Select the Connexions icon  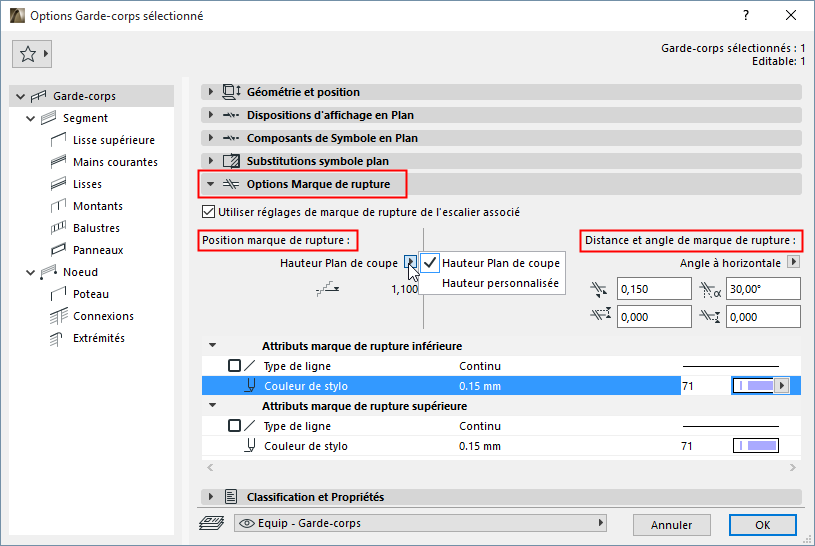58,316
